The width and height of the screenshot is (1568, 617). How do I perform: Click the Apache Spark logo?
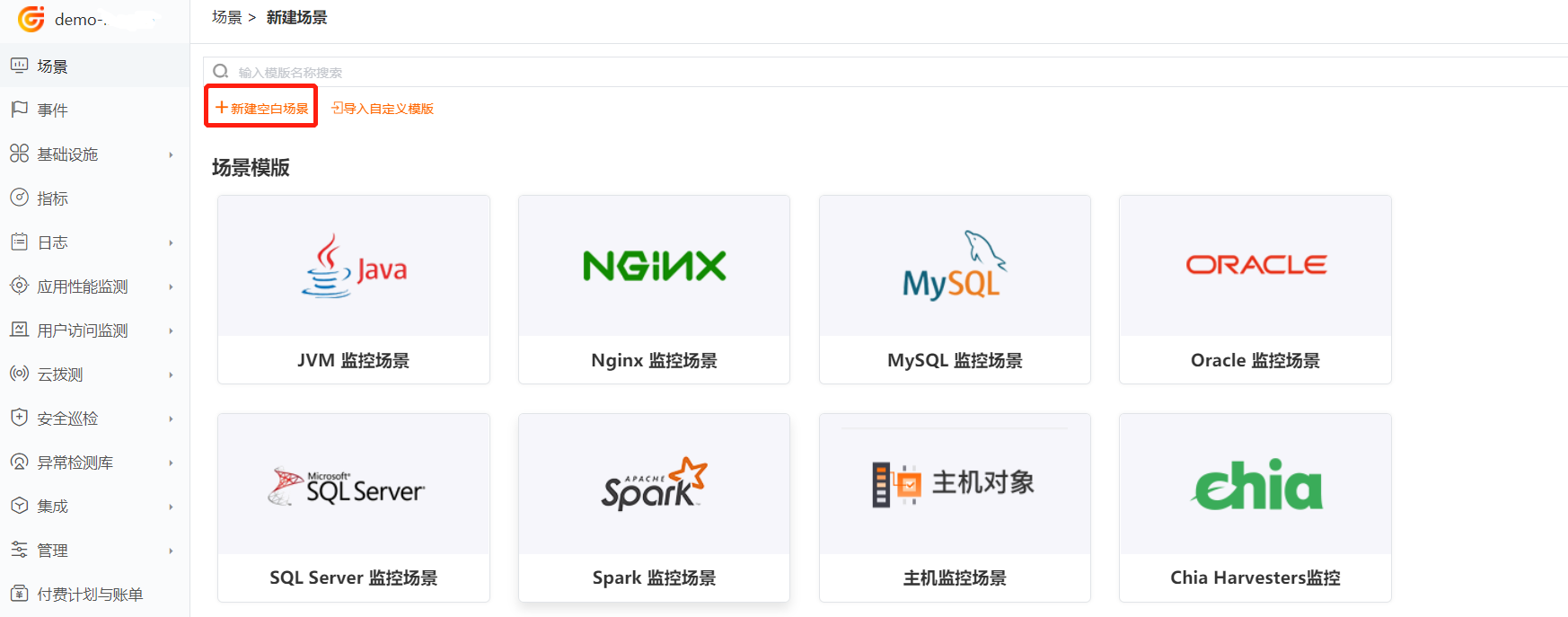(x=654, y=484)
